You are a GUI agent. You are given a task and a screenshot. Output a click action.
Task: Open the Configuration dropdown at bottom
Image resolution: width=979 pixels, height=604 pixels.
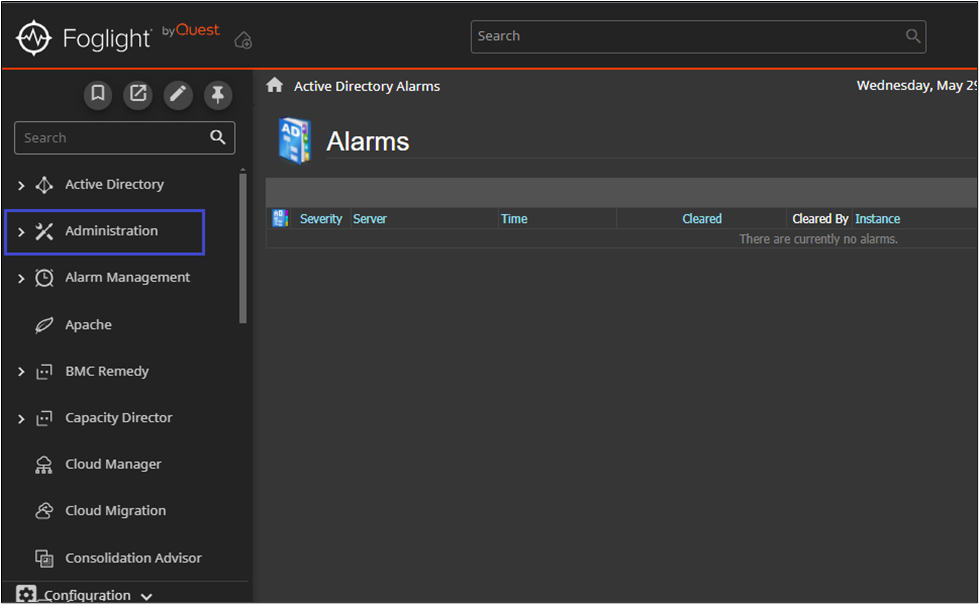point(146,596)
